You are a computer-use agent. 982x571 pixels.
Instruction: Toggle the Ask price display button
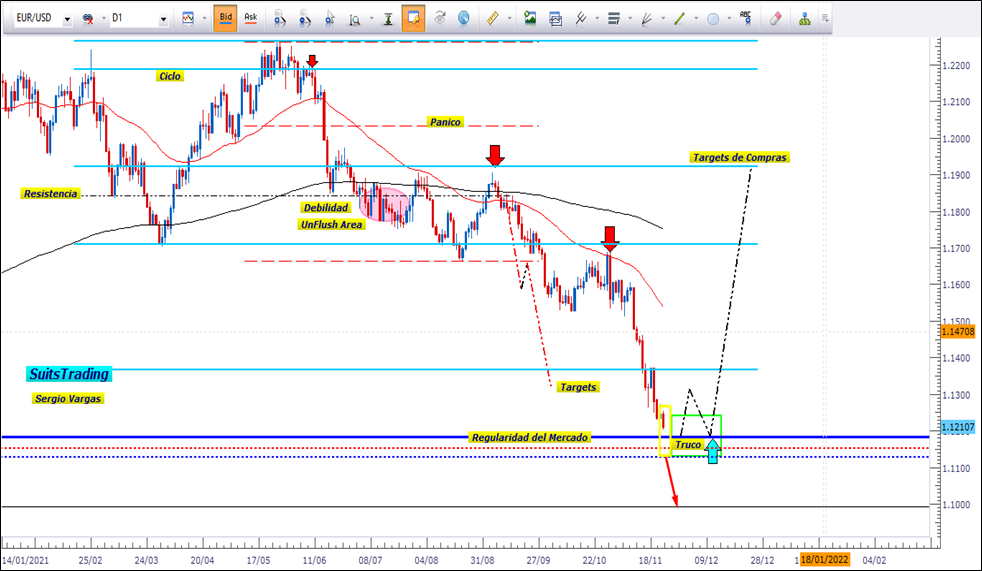point(251,18)
